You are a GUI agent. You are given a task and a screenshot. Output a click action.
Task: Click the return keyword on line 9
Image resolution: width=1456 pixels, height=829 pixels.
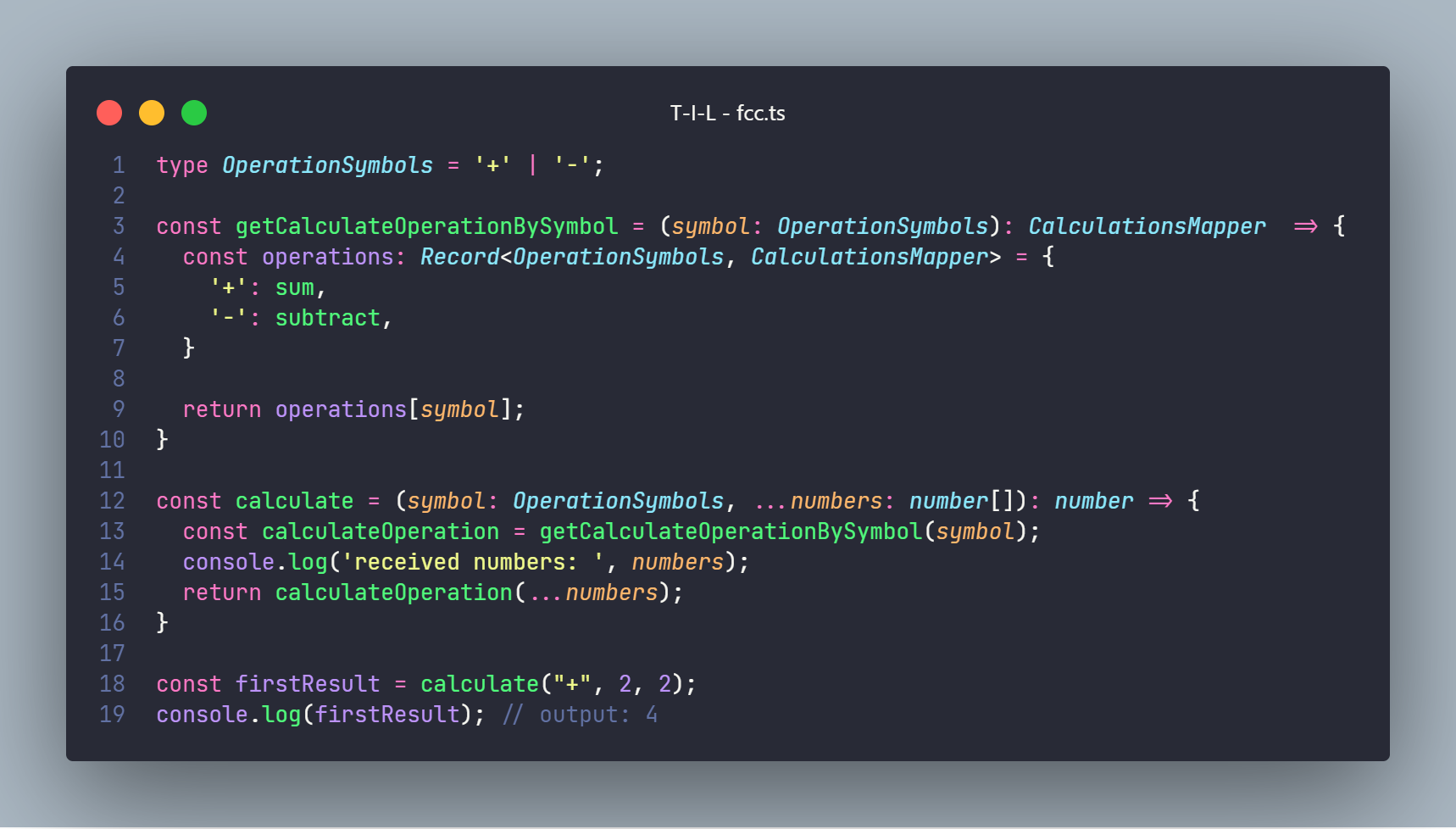(x=222, y=409)
